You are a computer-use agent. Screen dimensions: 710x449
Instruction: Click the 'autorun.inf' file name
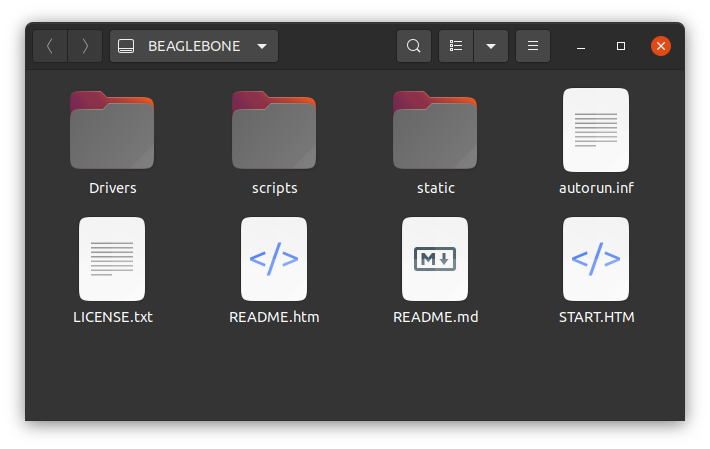[596, 188]
